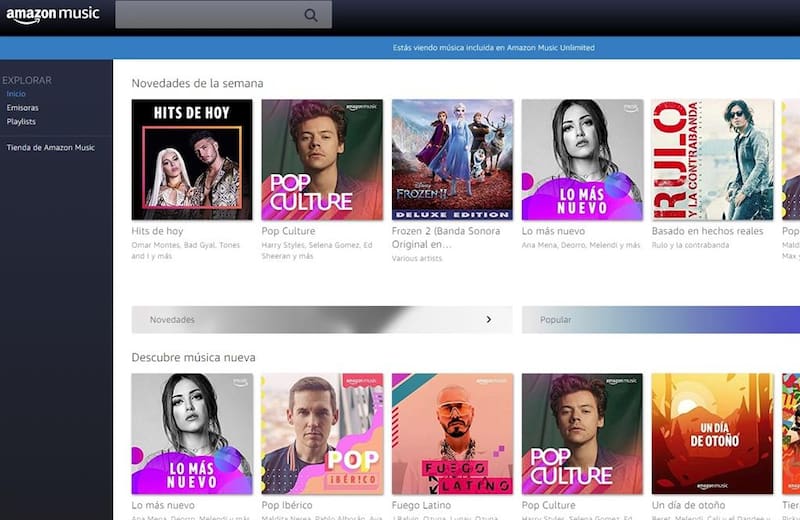Expand Novedades with the chevron arrow
Image resolution: width=800 pixels, height=520 pixels.
tap(489, 320)
